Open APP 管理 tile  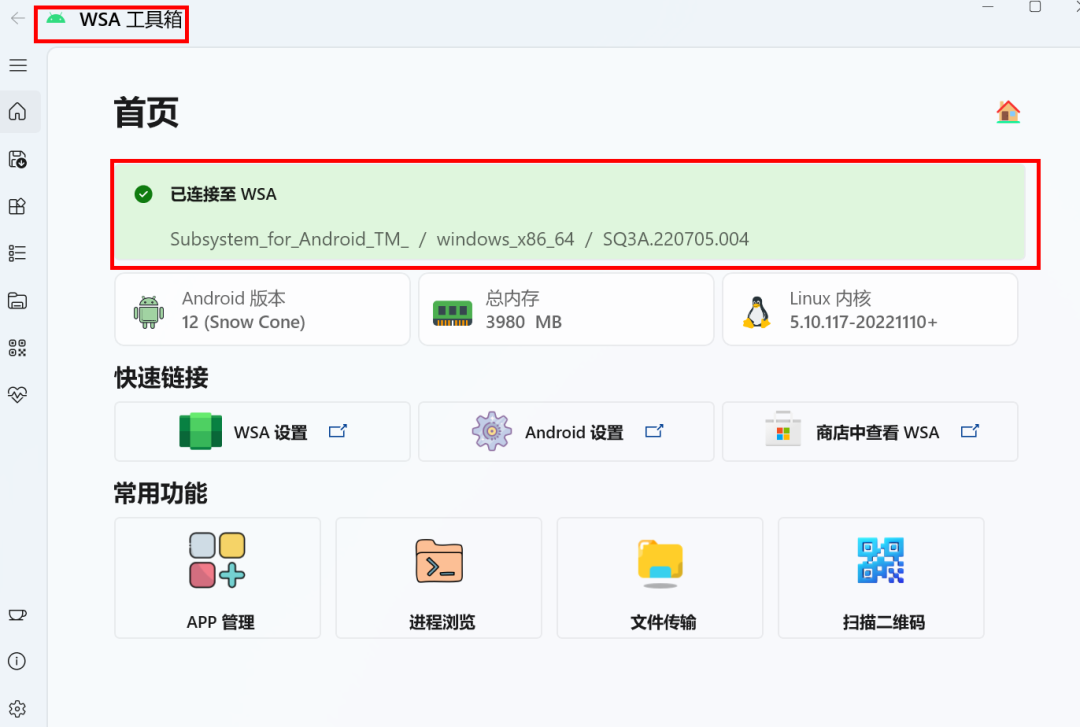218,578
